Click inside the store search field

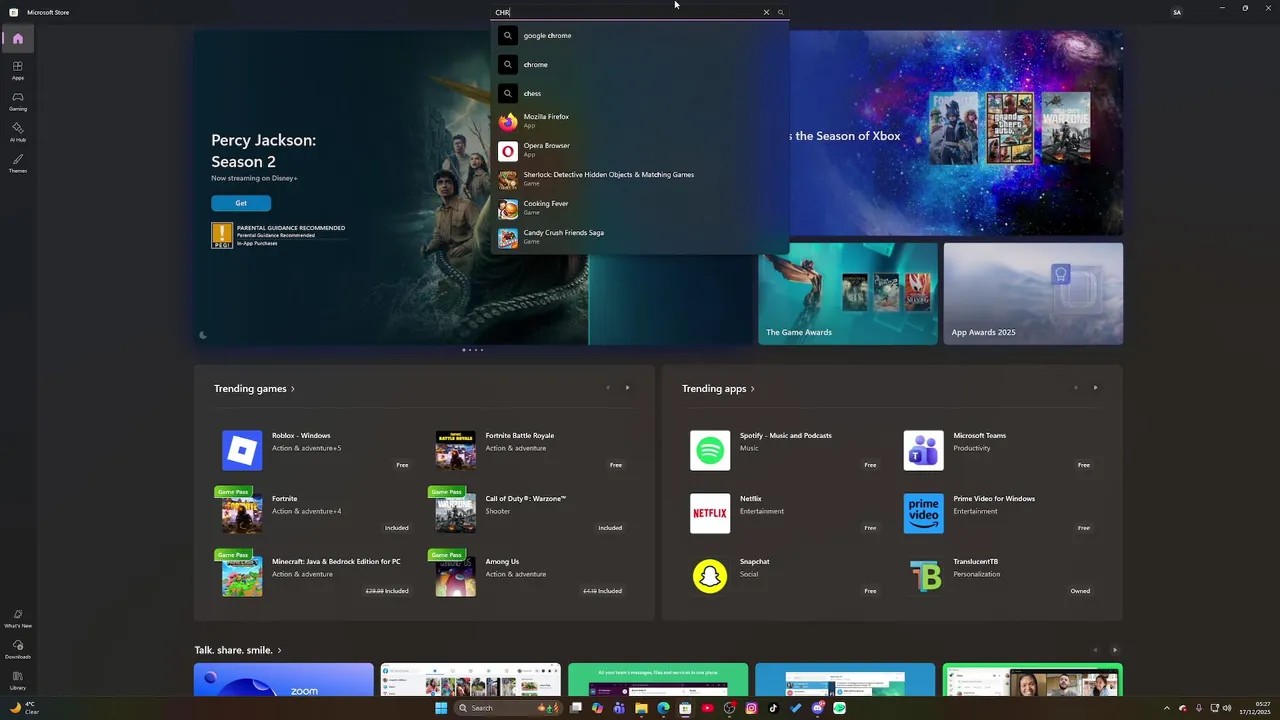628,12
